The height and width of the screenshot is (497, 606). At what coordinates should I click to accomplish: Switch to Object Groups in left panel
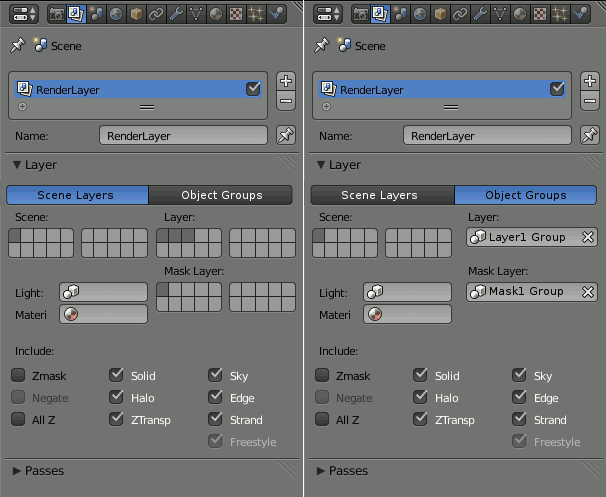(221, 195)
